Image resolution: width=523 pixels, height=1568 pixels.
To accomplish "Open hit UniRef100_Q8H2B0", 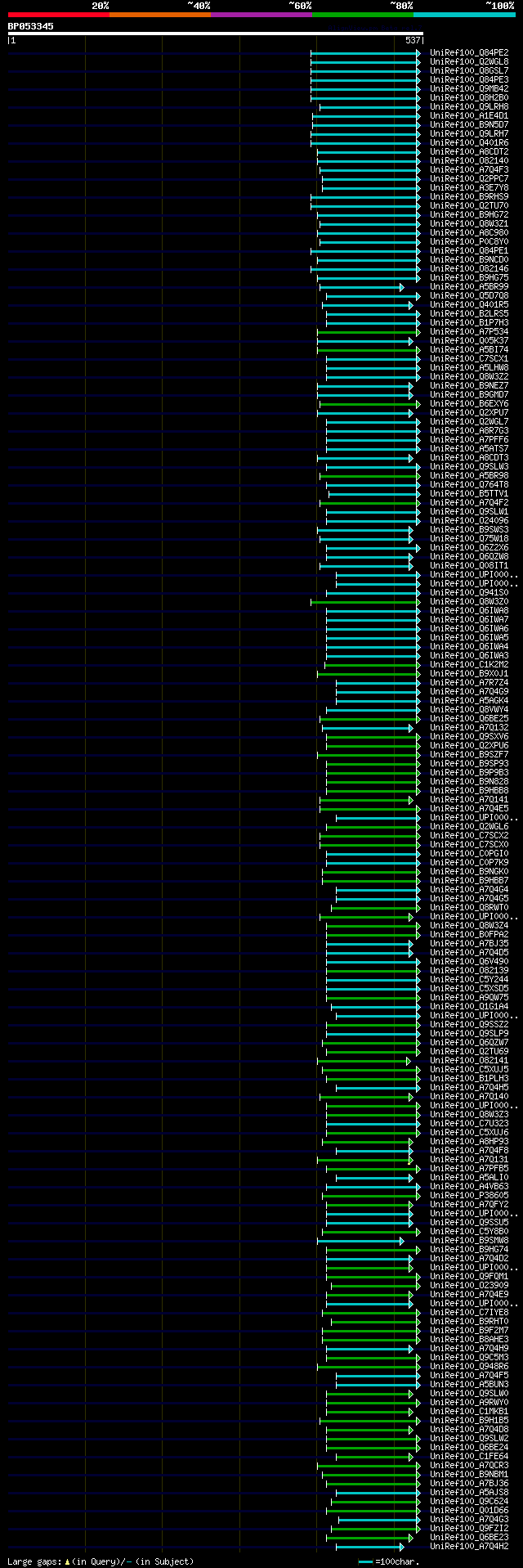I will [x=469, y=97].
